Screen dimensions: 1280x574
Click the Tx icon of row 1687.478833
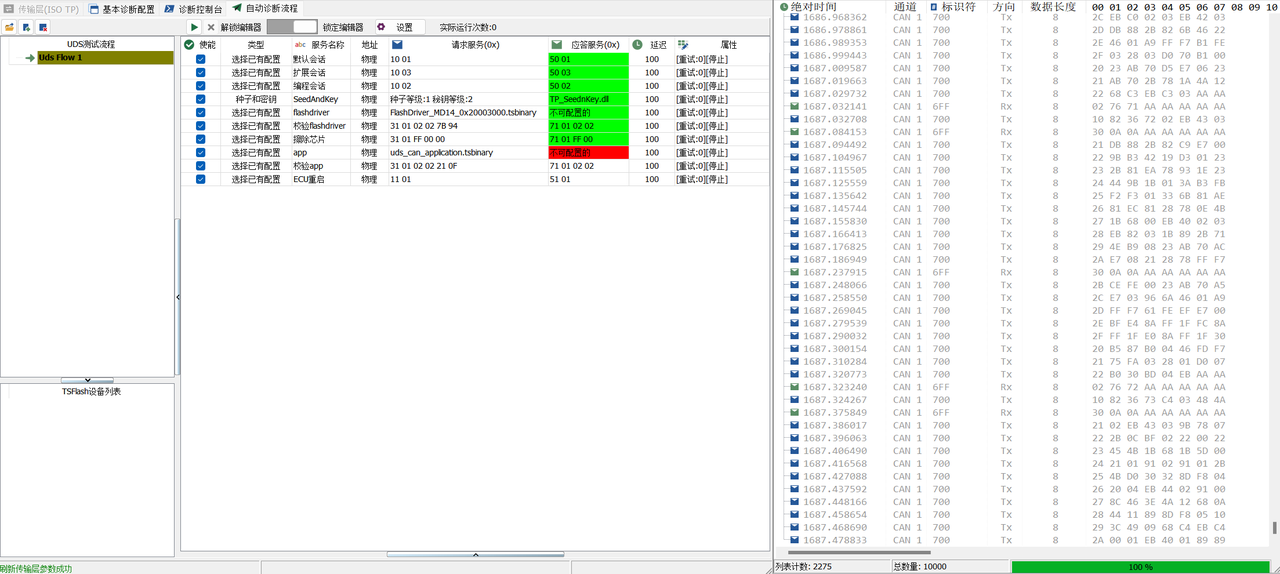794,540
